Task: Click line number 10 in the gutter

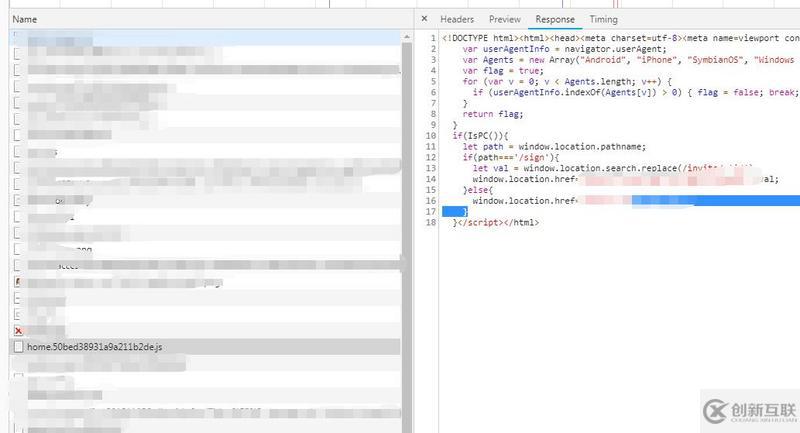Action: coord(431,136)
